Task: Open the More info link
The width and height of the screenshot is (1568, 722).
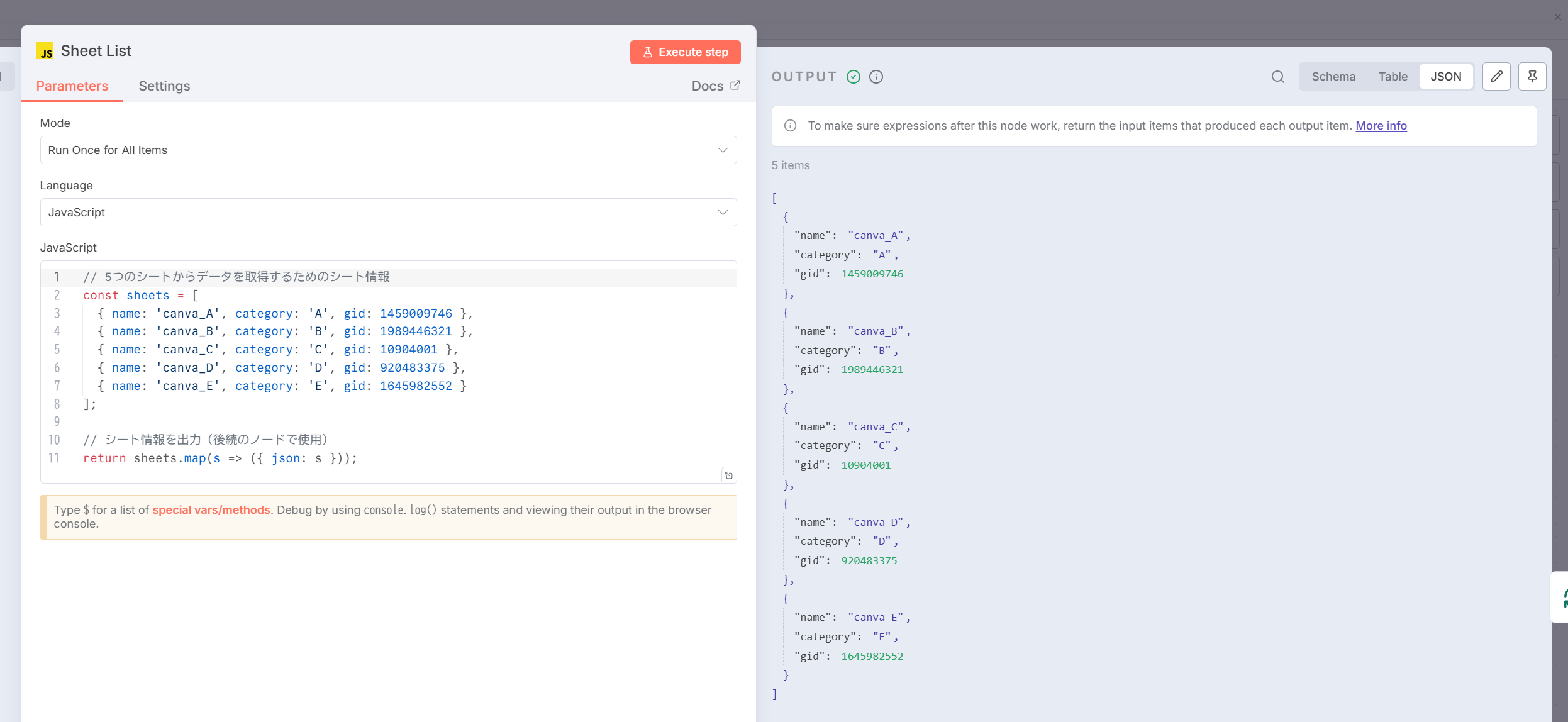Action: pyautogui.click(x=1381, y=126)
